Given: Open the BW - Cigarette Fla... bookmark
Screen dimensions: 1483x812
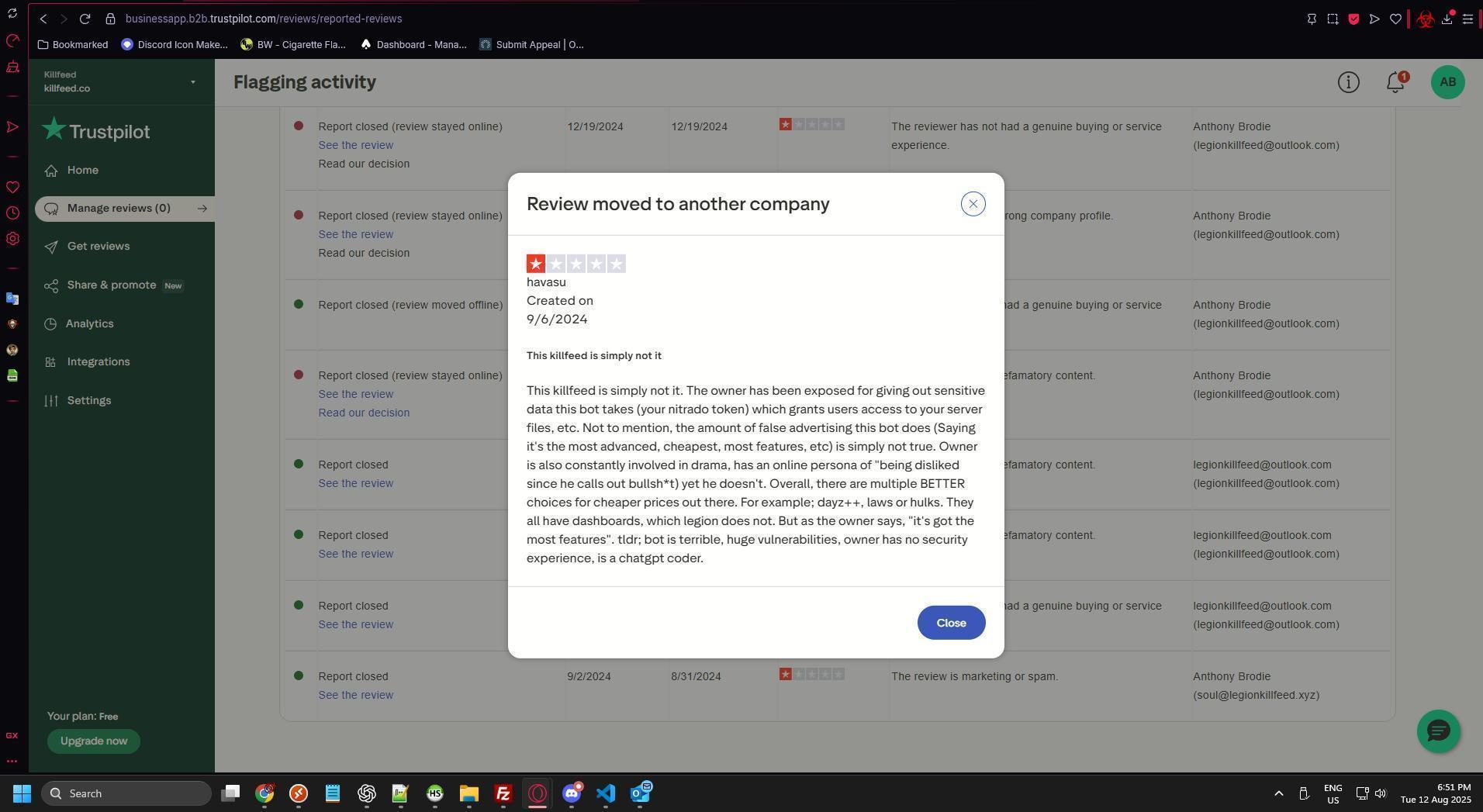Looking at the screenshot, I should pos(293,45).
